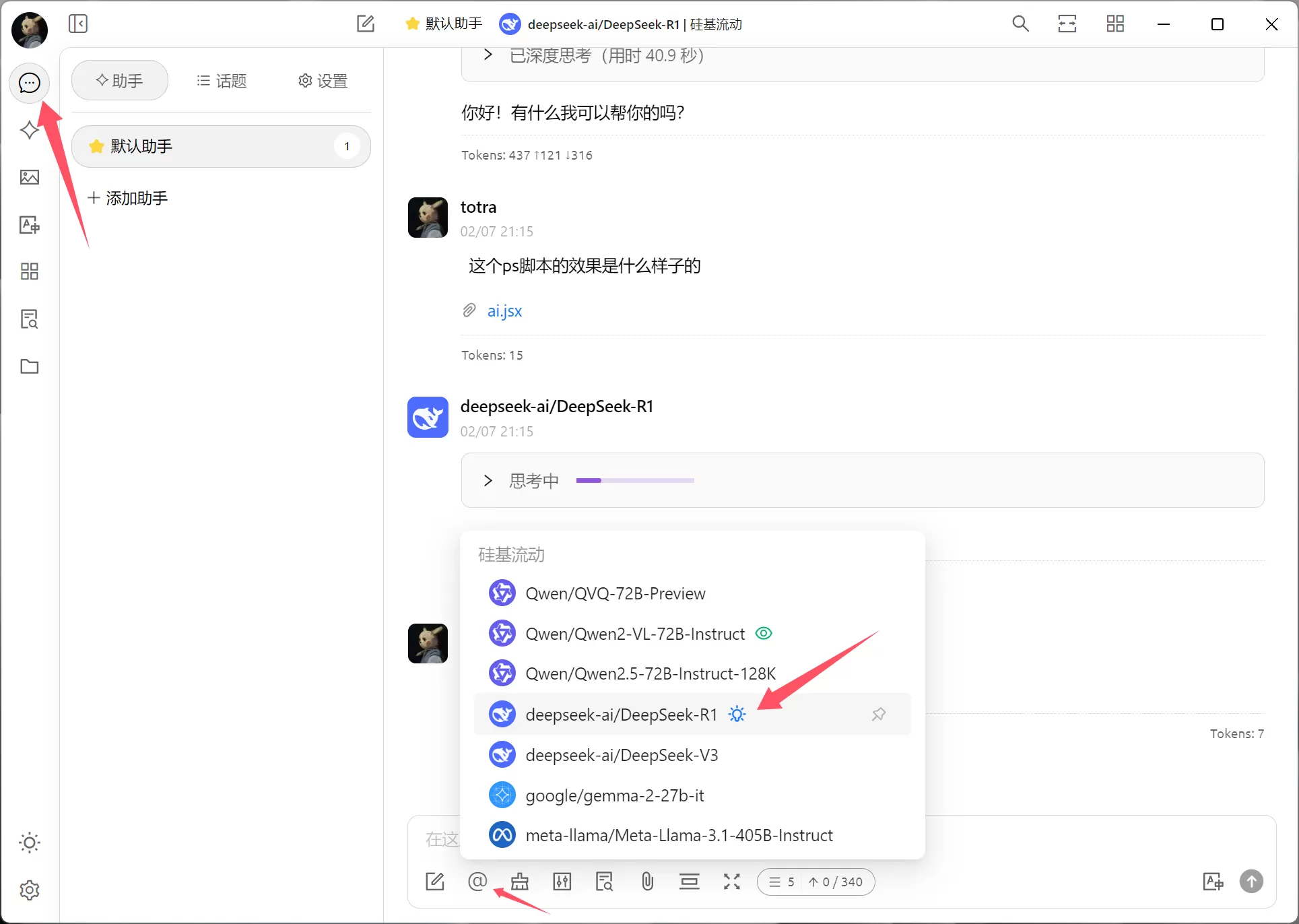This screenshot has width=1299, height=924.
Task: Choose deepseek-ai/DeepSeek-R1 from model list
Action: (692, 714)
